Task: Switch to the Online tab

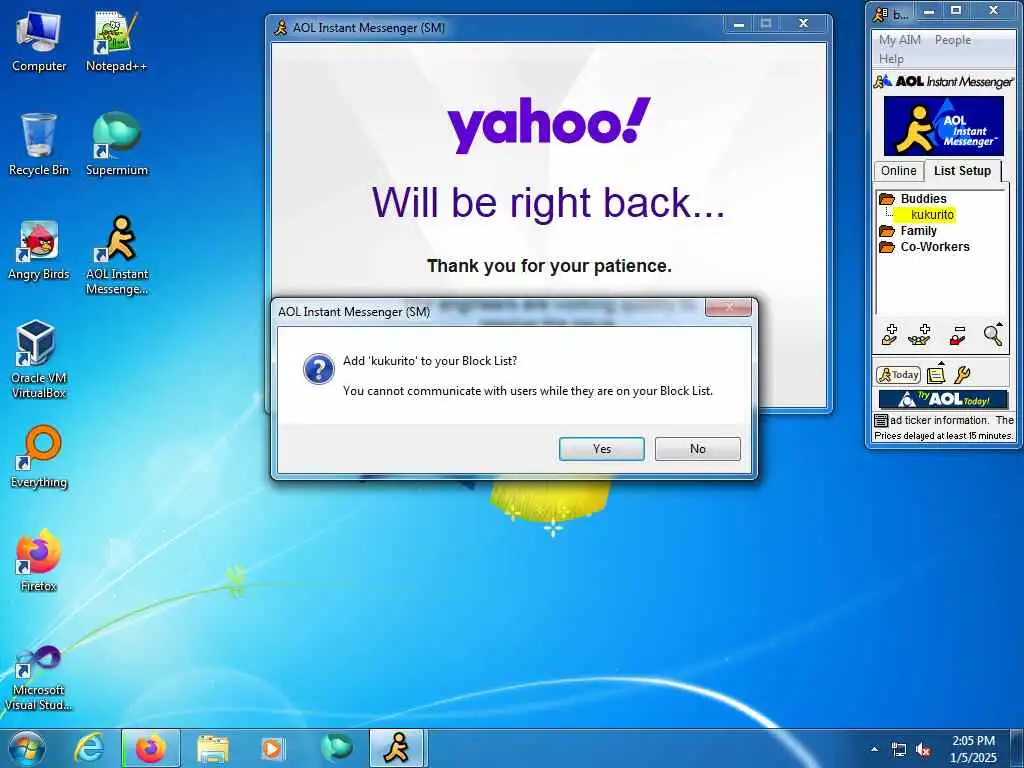Action: [899, 171]
